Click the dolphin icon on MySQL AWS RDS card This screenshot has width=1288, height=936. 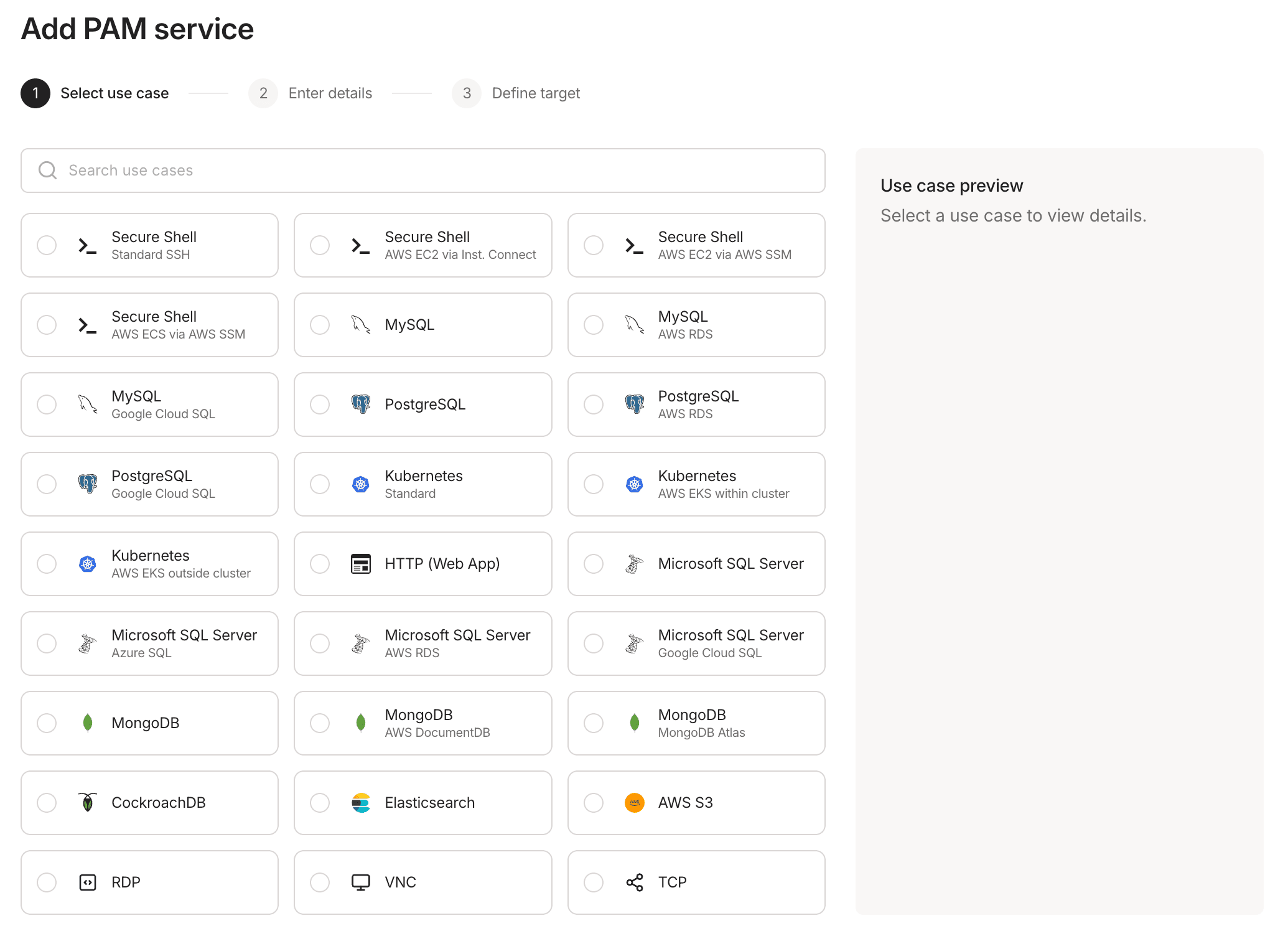coord(635,325)
